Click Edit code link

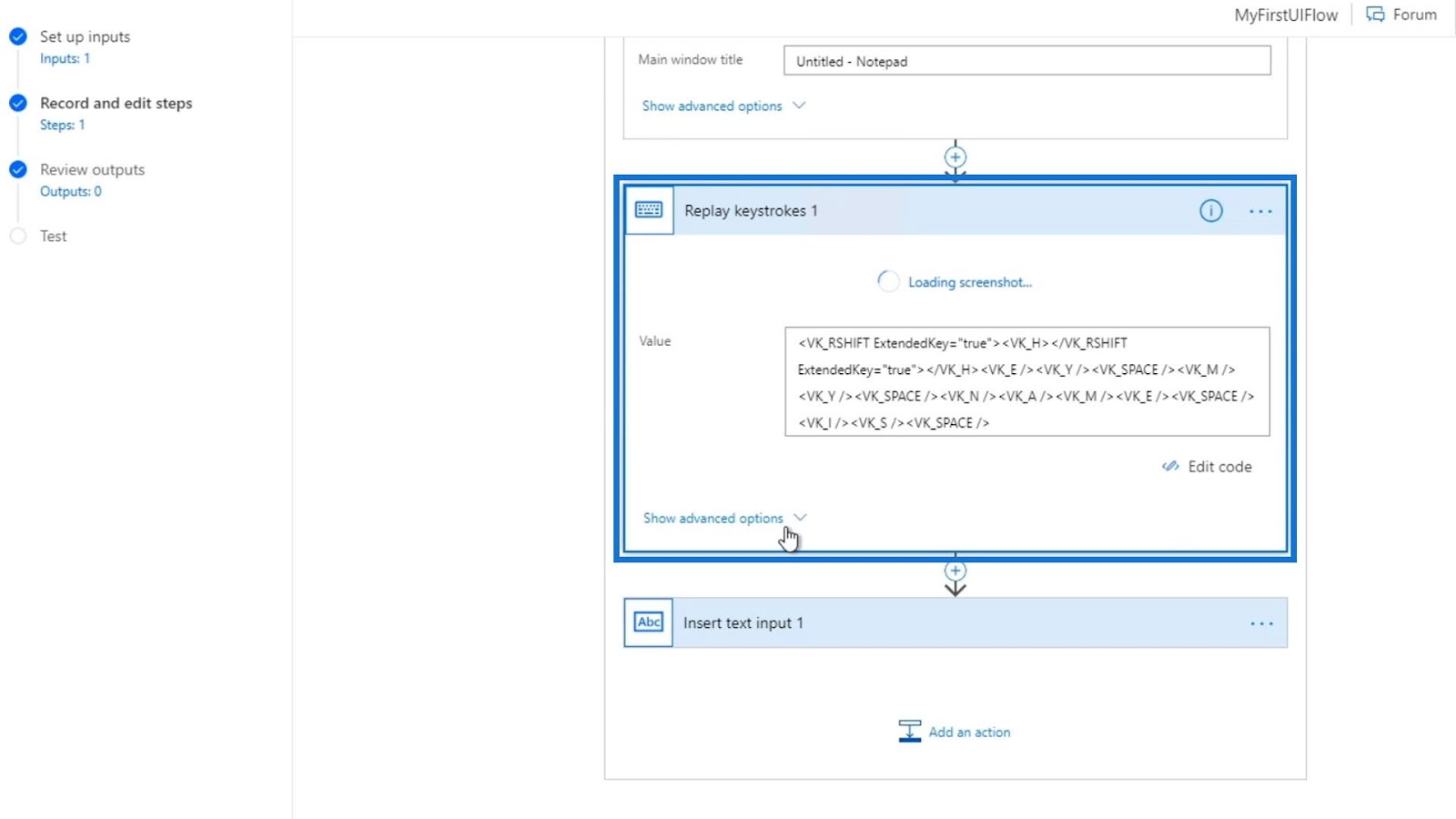1219,466
